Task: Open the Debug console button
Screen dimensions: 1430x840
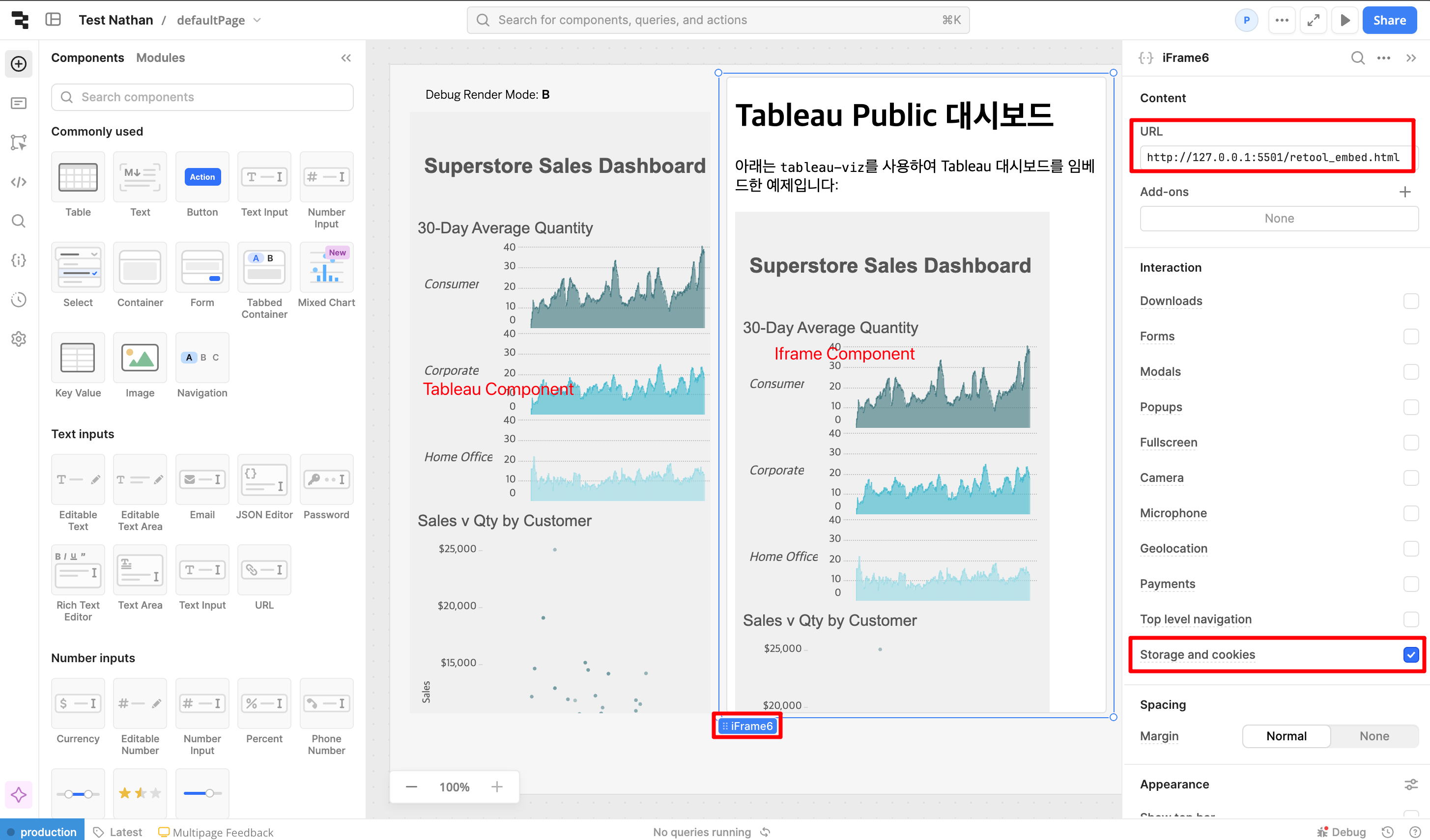Action: [1342, 832]
